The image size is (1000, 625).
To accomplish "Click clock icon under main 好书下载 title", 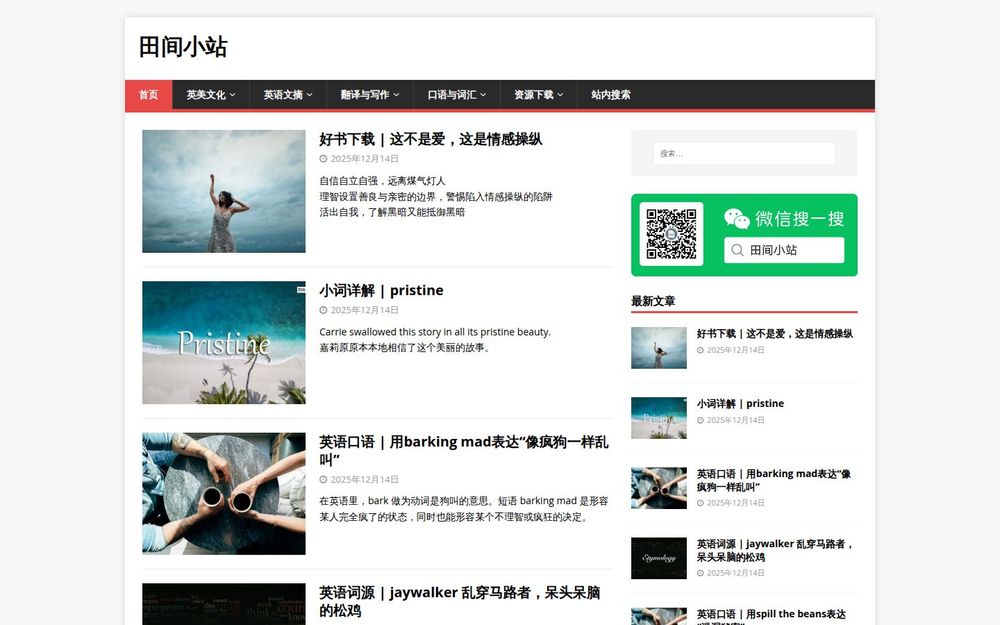I will click(323, 159).
